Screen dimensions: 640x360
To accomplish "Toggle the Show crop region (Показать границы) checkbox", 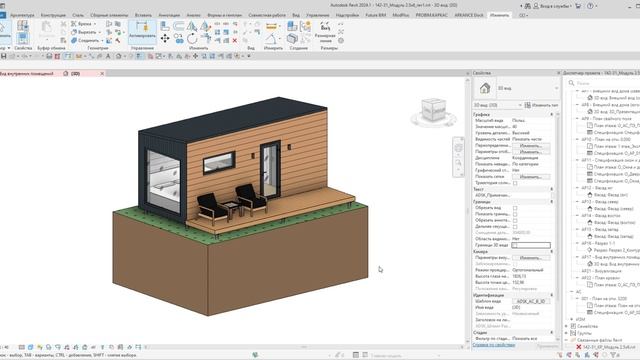I will coord(515,214).
